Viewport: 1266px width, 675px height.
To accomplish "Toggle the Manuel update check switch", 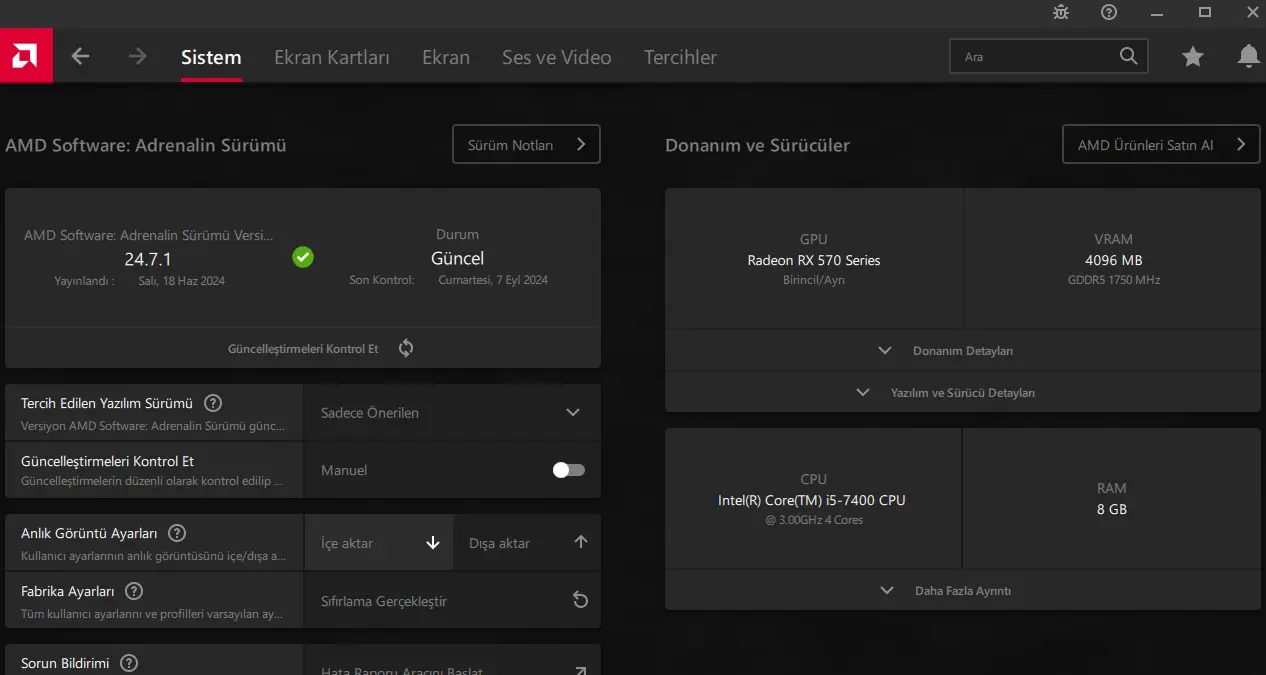I will (x=569, y=470).
